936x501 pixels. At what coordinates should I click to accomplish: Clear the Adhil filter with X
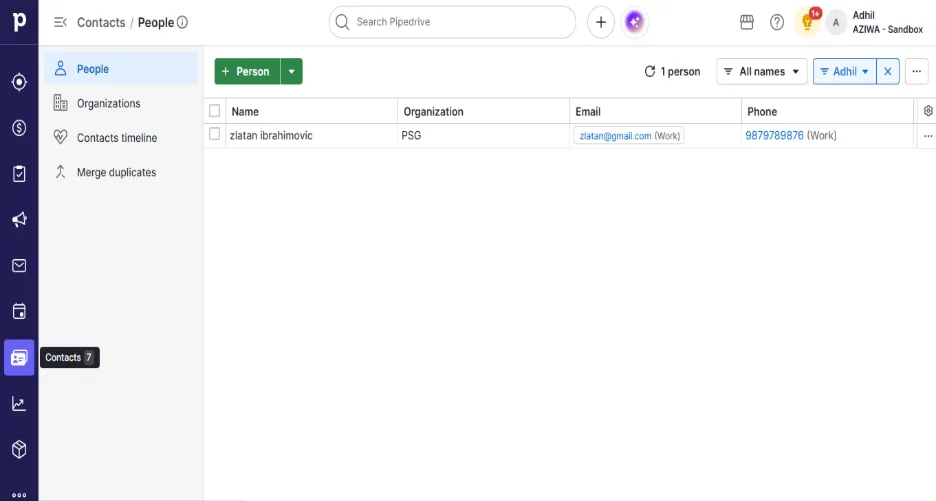(888, 72)
